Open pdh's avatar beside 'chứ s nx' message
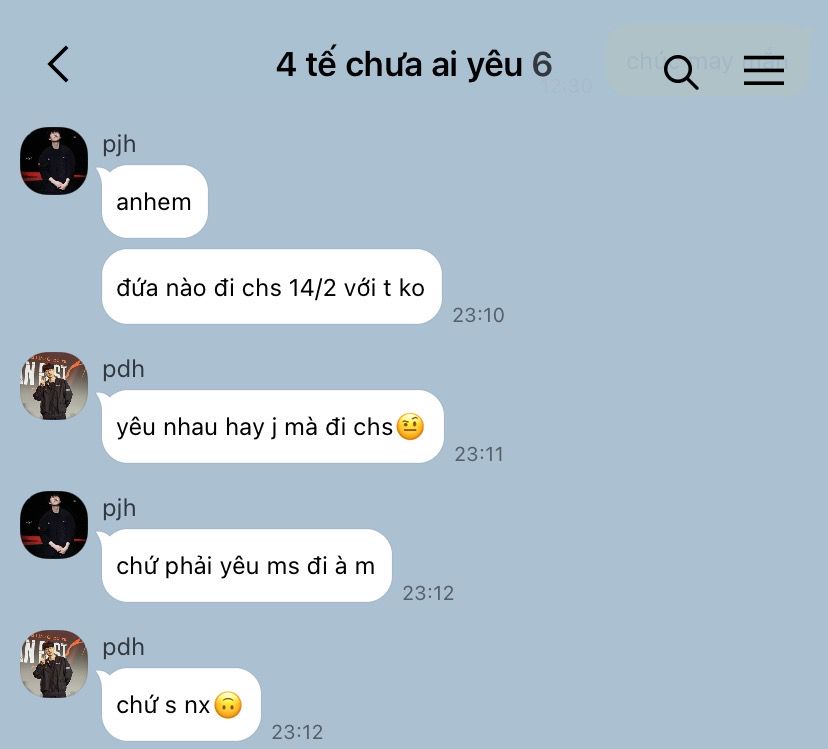Image resolution: width=828 pixels, height=749 pixels. click(x=54, y=664)
